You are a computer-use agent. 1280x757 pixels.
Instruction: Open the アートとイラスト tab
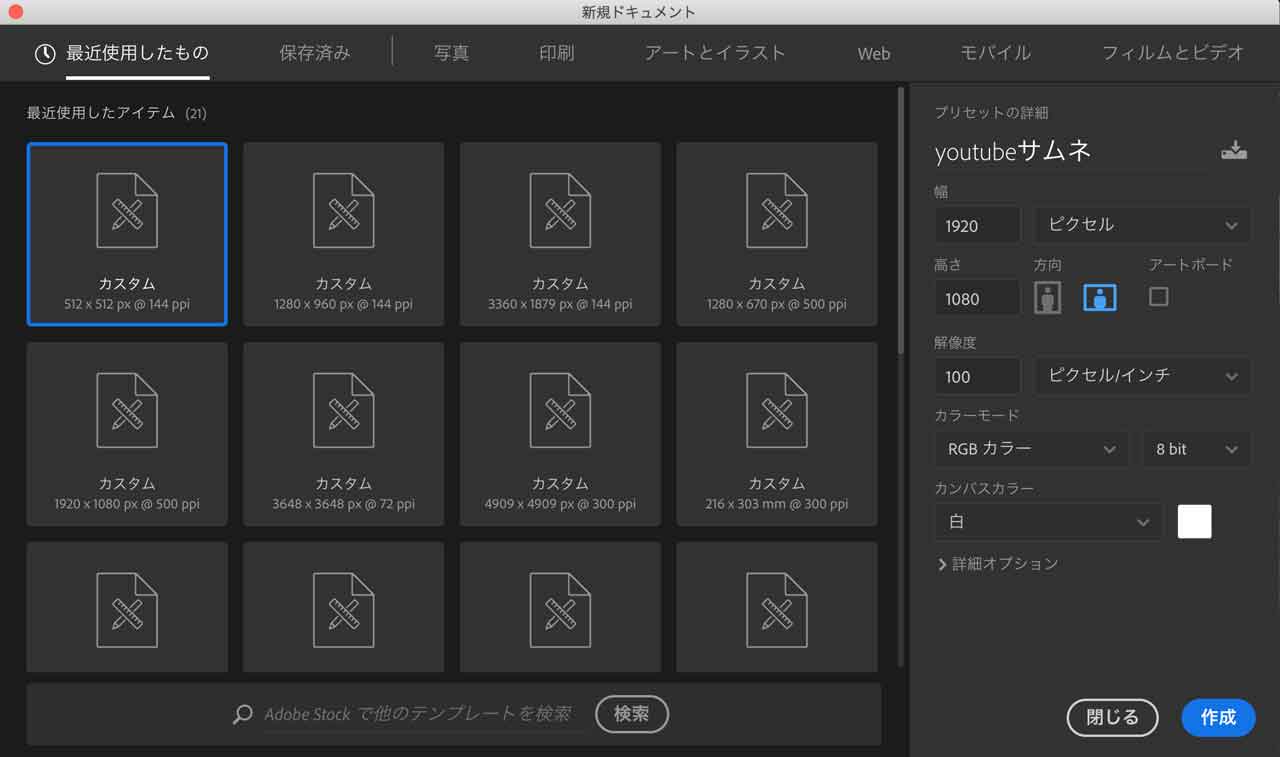(715, 53)
